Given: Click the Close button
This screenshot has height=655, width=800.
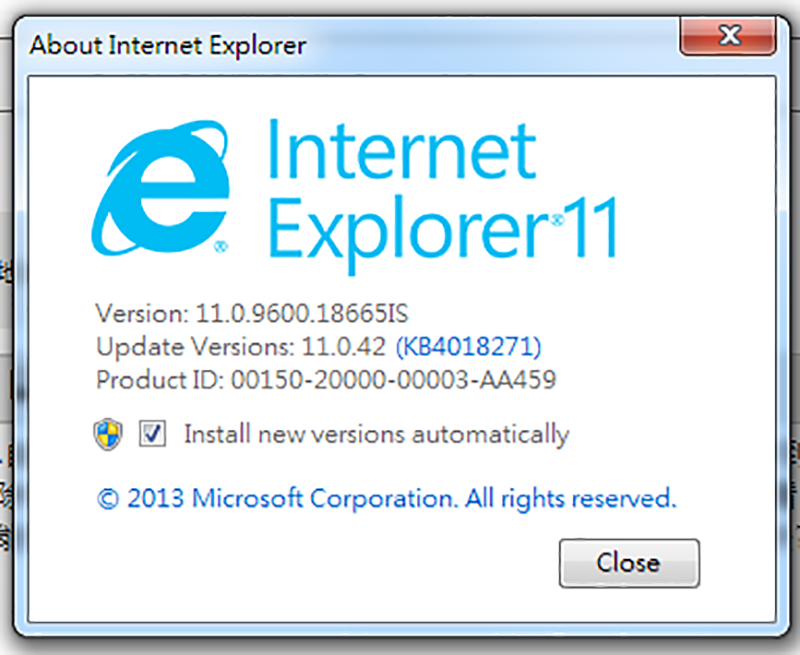Looking at the screenshot, I should [629, 563].
